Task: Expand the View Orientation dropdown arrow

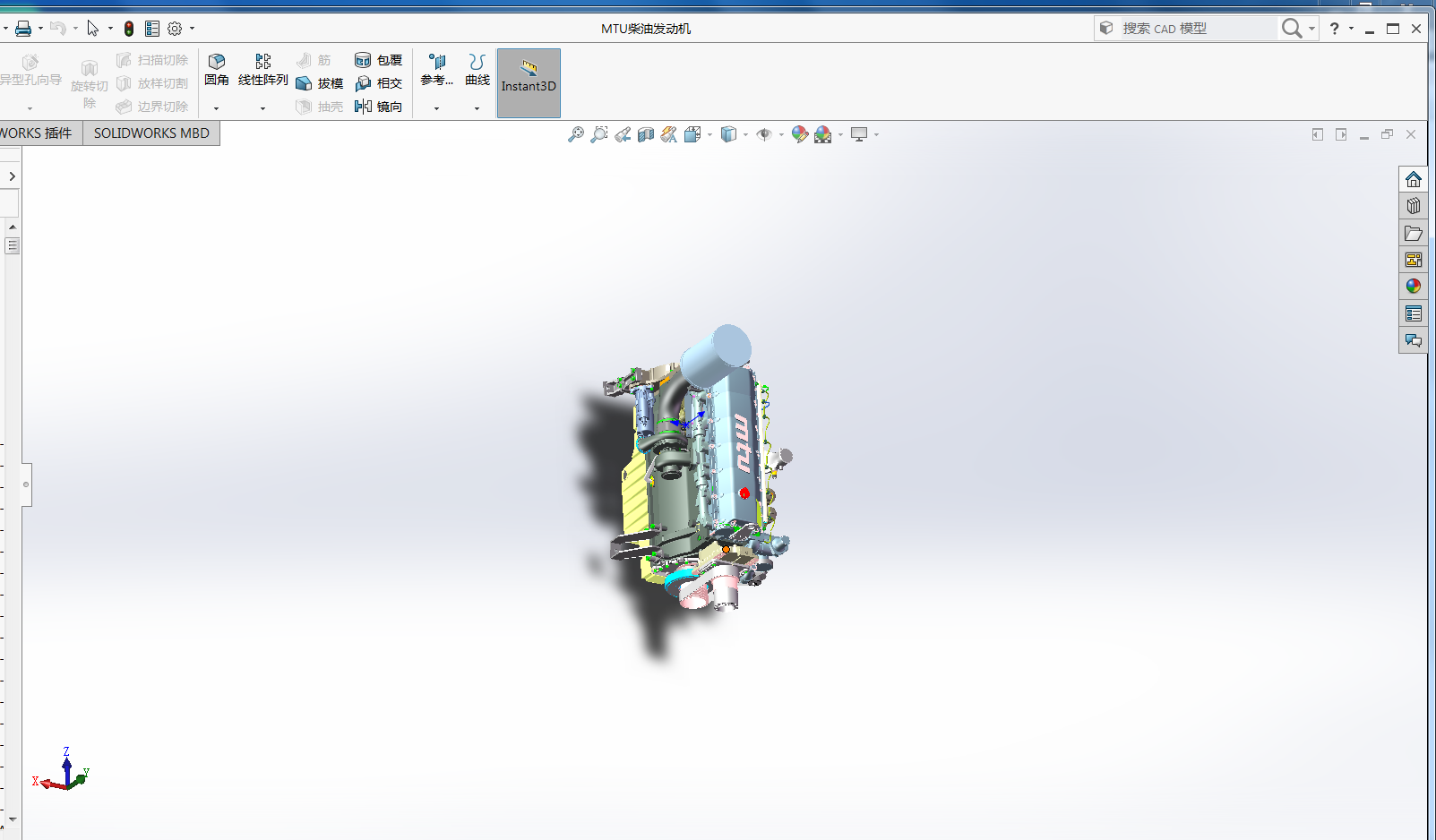Action: tap(710, 135)
